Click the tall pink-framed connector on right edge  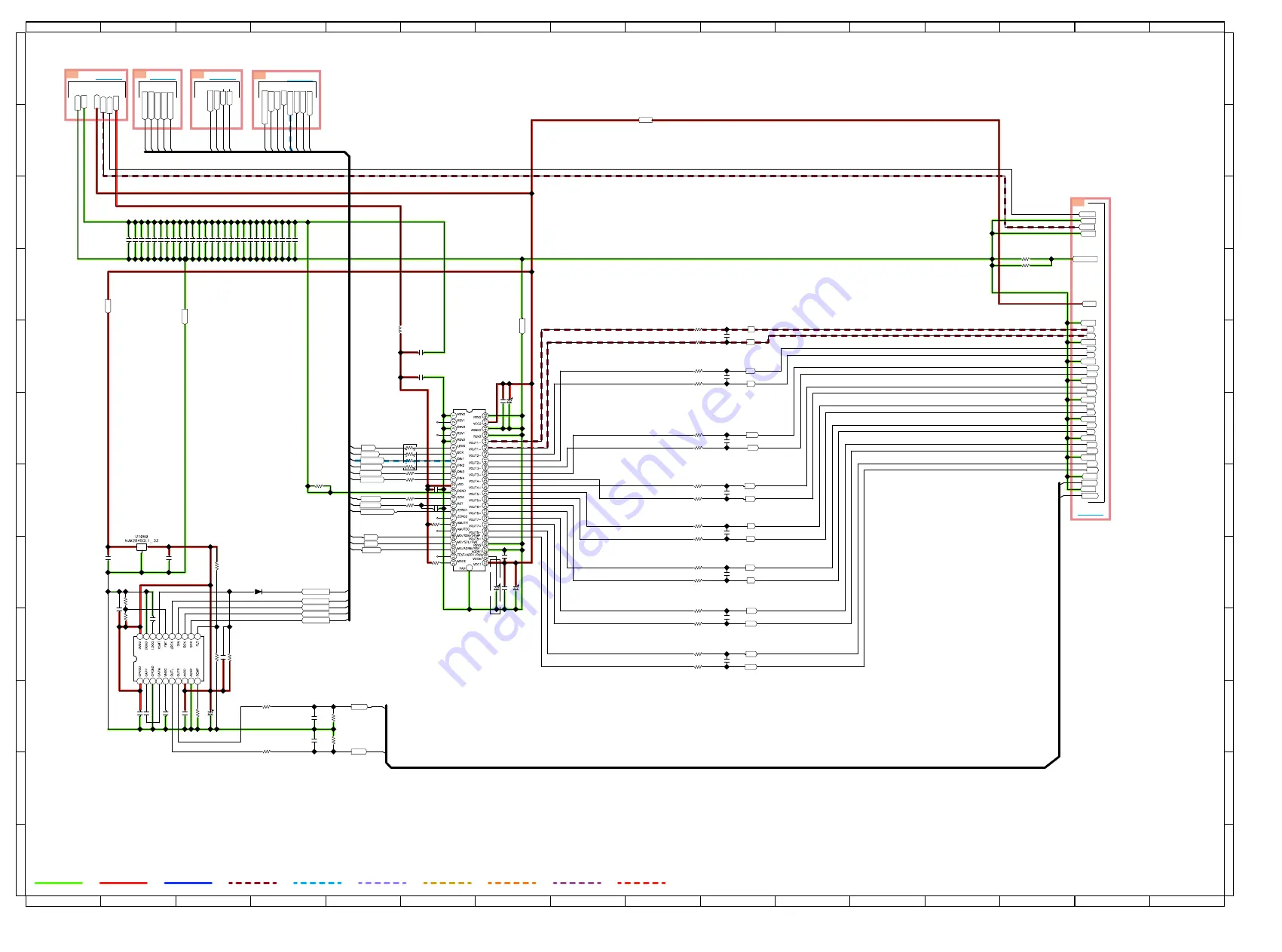[x=1091, y=359]
